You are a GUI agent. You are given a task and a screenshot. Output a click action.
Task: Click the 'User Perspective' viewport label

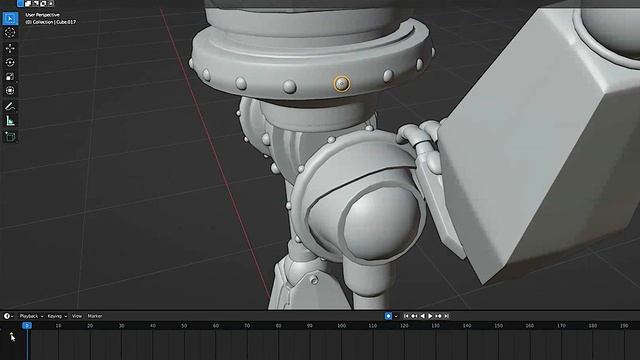[42, 15]
